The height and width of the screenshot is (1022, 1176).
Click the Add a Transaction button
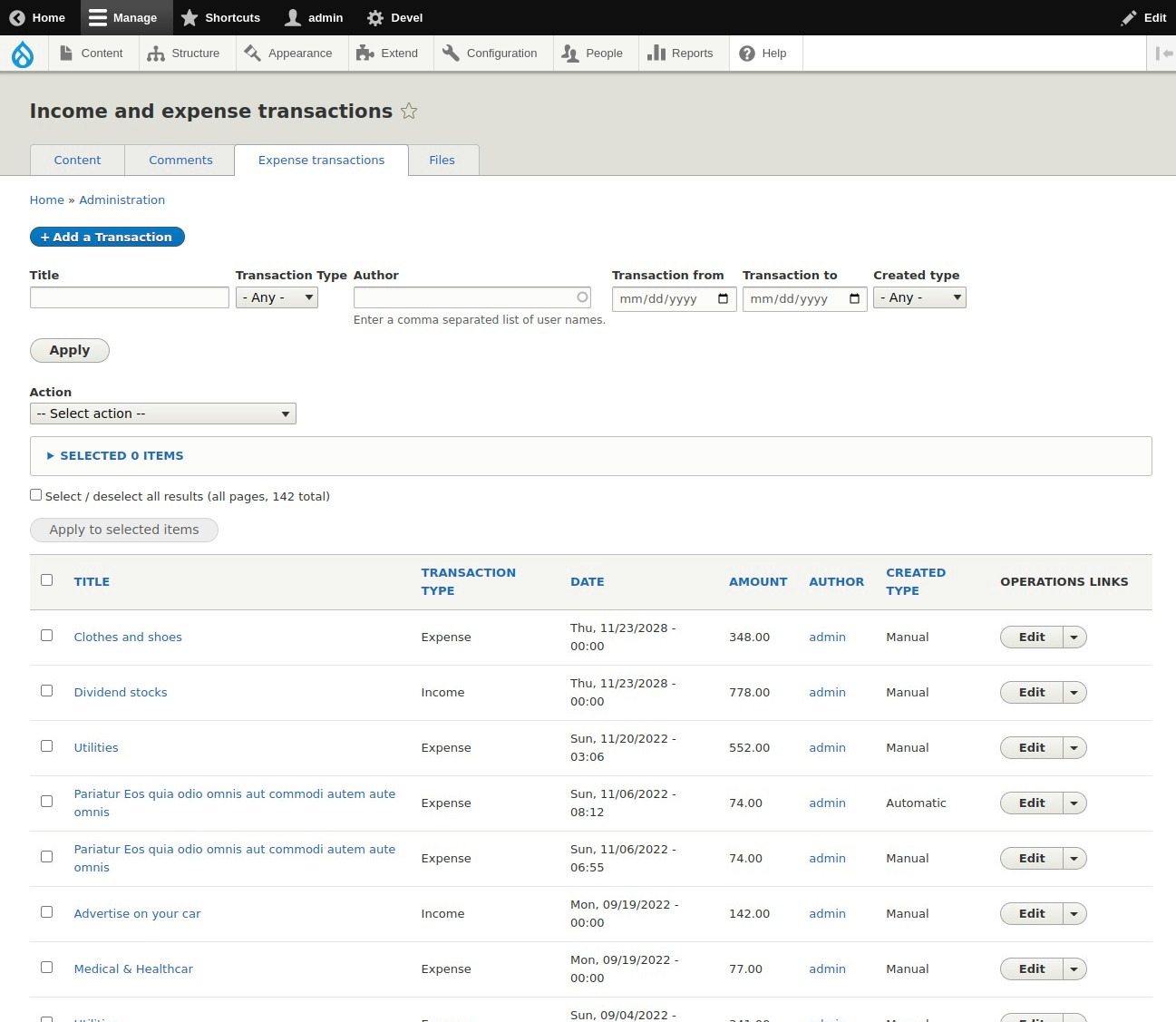point(106,237)
